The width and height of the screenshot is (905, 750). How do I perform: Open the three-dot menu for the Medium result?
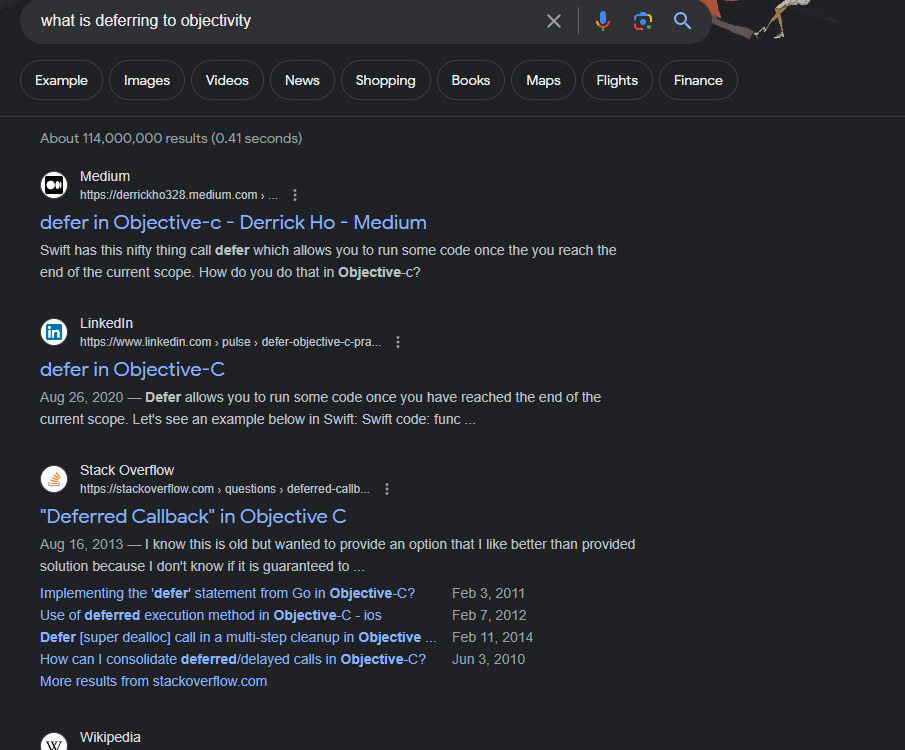[x=295, y=195]
